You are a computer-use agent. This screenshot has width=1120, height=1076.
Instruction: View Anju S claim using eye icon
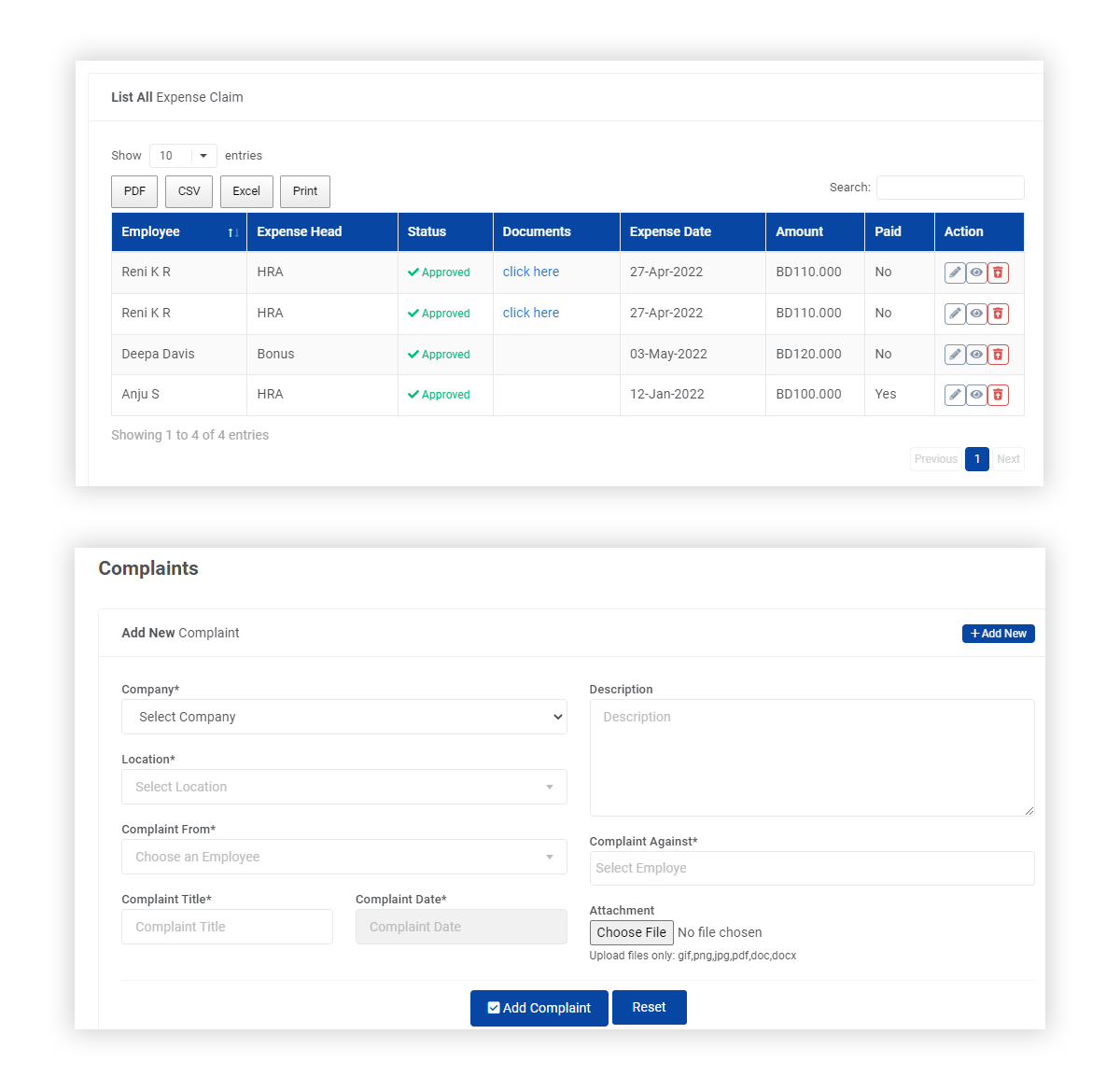[x=976, y=395]
